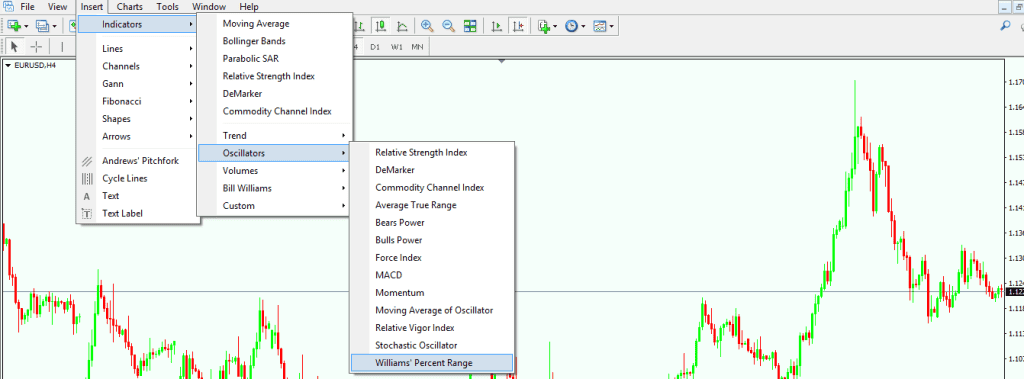Open the File menu

[27, 7]
